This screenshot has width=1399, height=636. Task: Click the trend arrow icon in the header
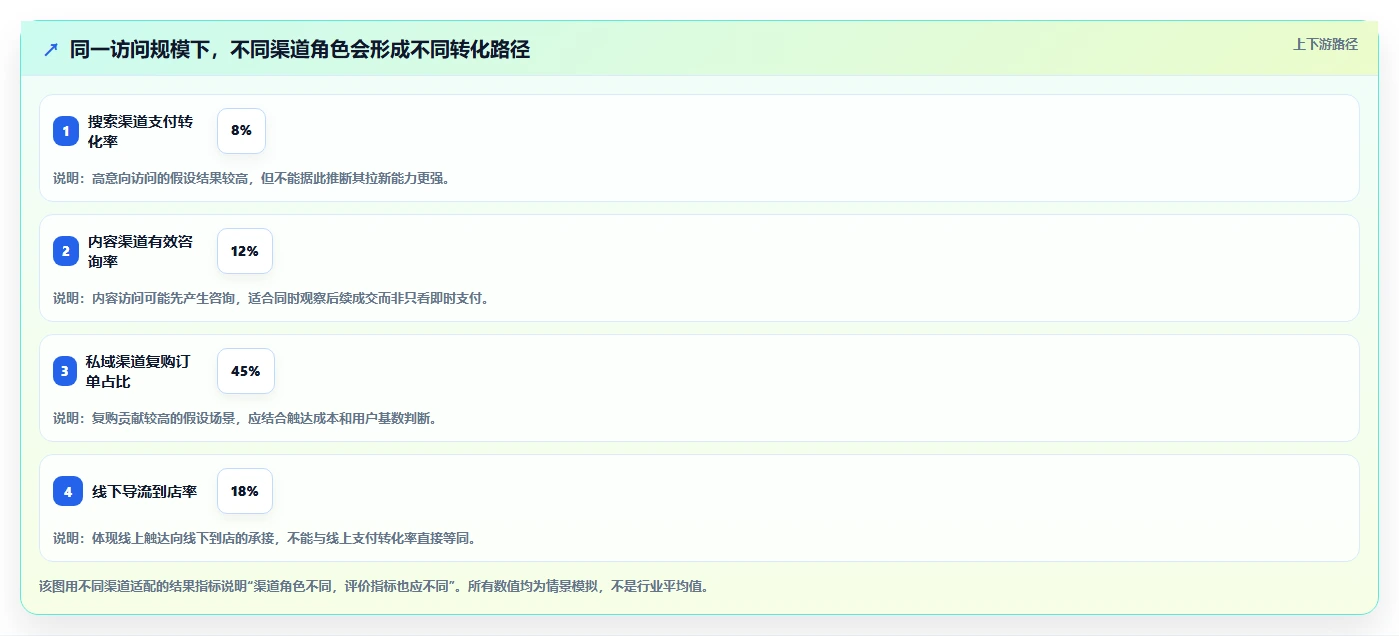[x=51, y=49]
